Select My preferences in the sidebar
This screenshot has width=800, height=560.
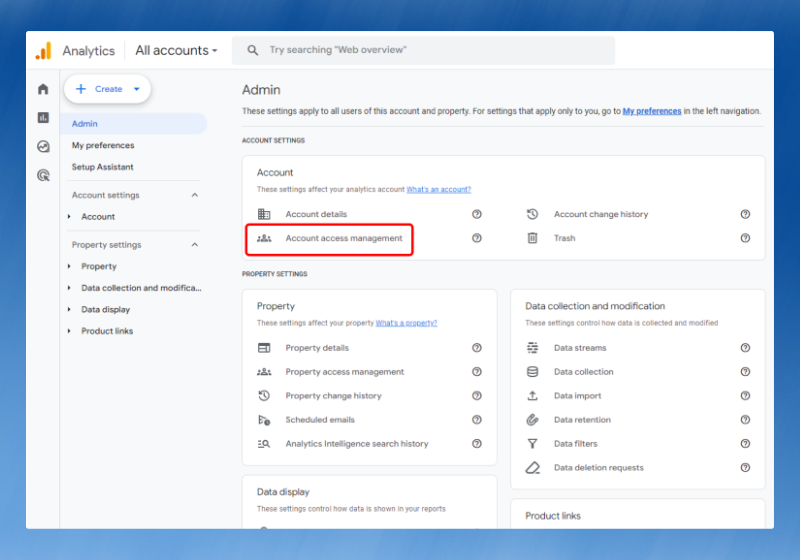click(103, 145)
